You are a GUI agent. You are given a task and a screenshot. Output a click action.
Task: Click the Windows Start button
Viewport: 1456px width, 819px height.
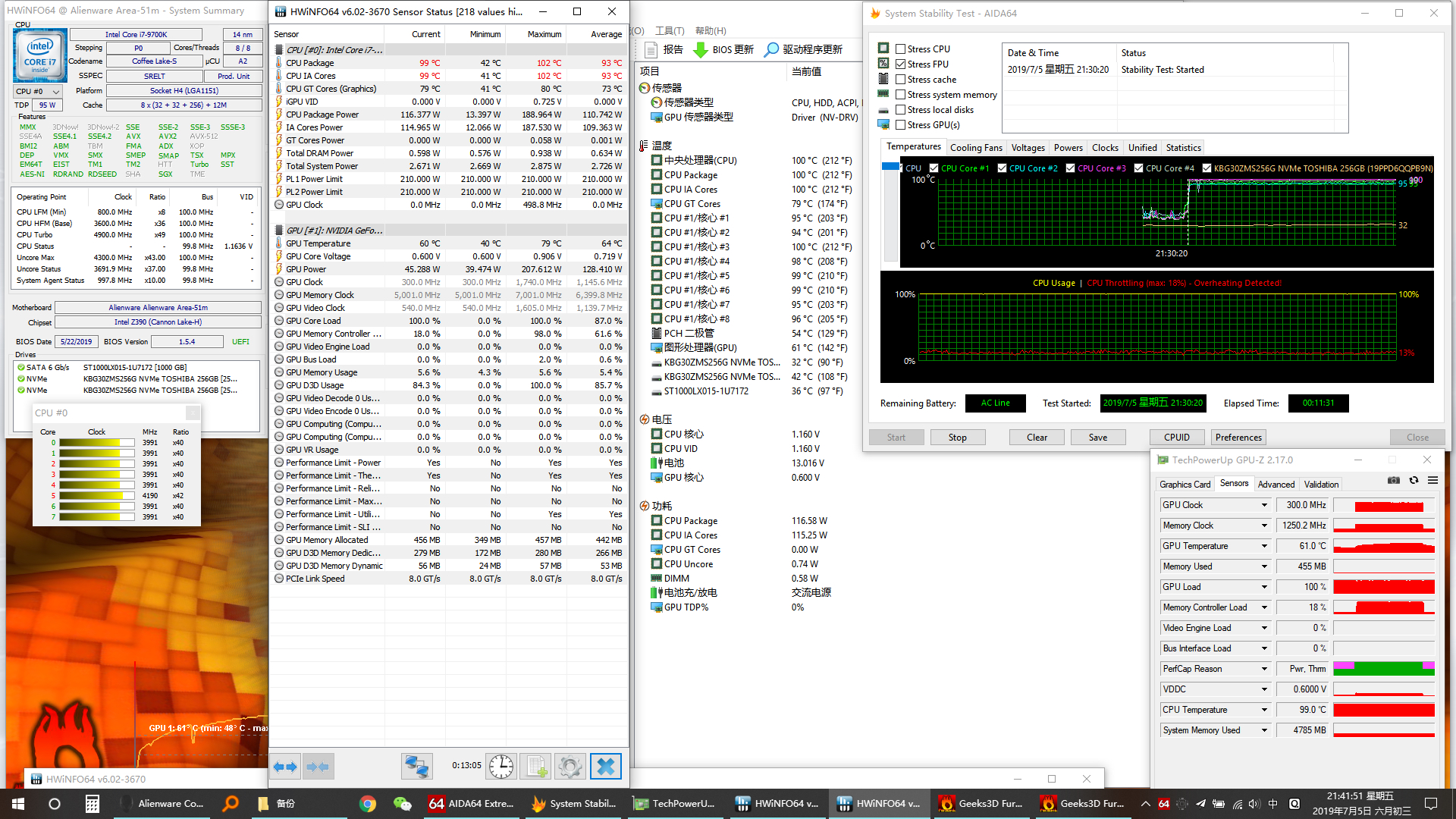[18, 804]
